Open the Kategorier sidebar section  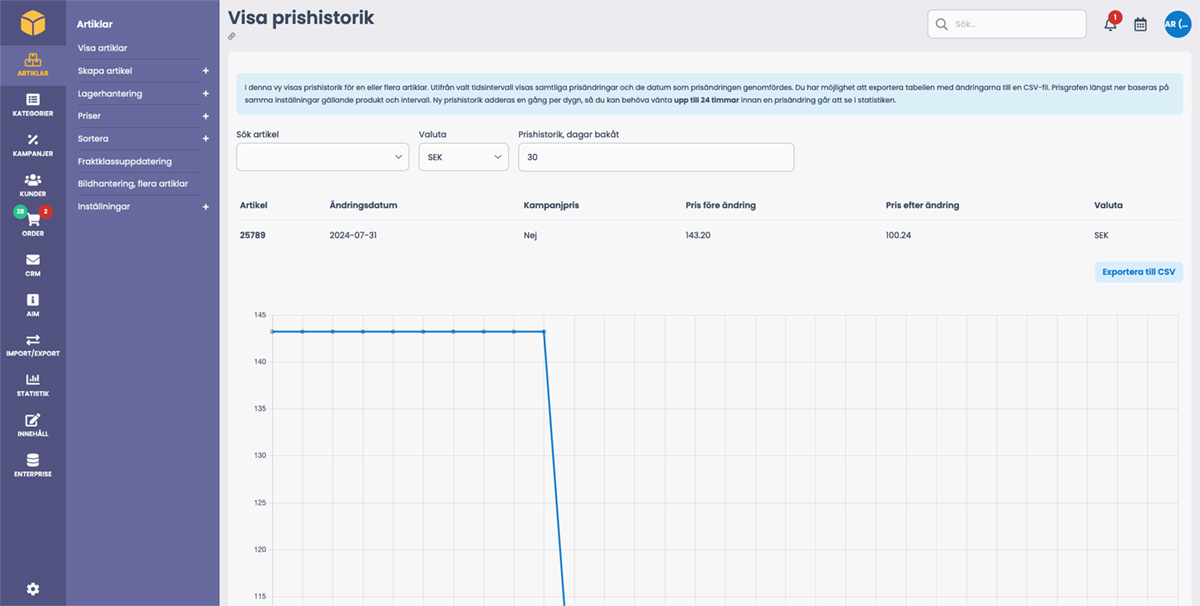(x=33, y=105)
